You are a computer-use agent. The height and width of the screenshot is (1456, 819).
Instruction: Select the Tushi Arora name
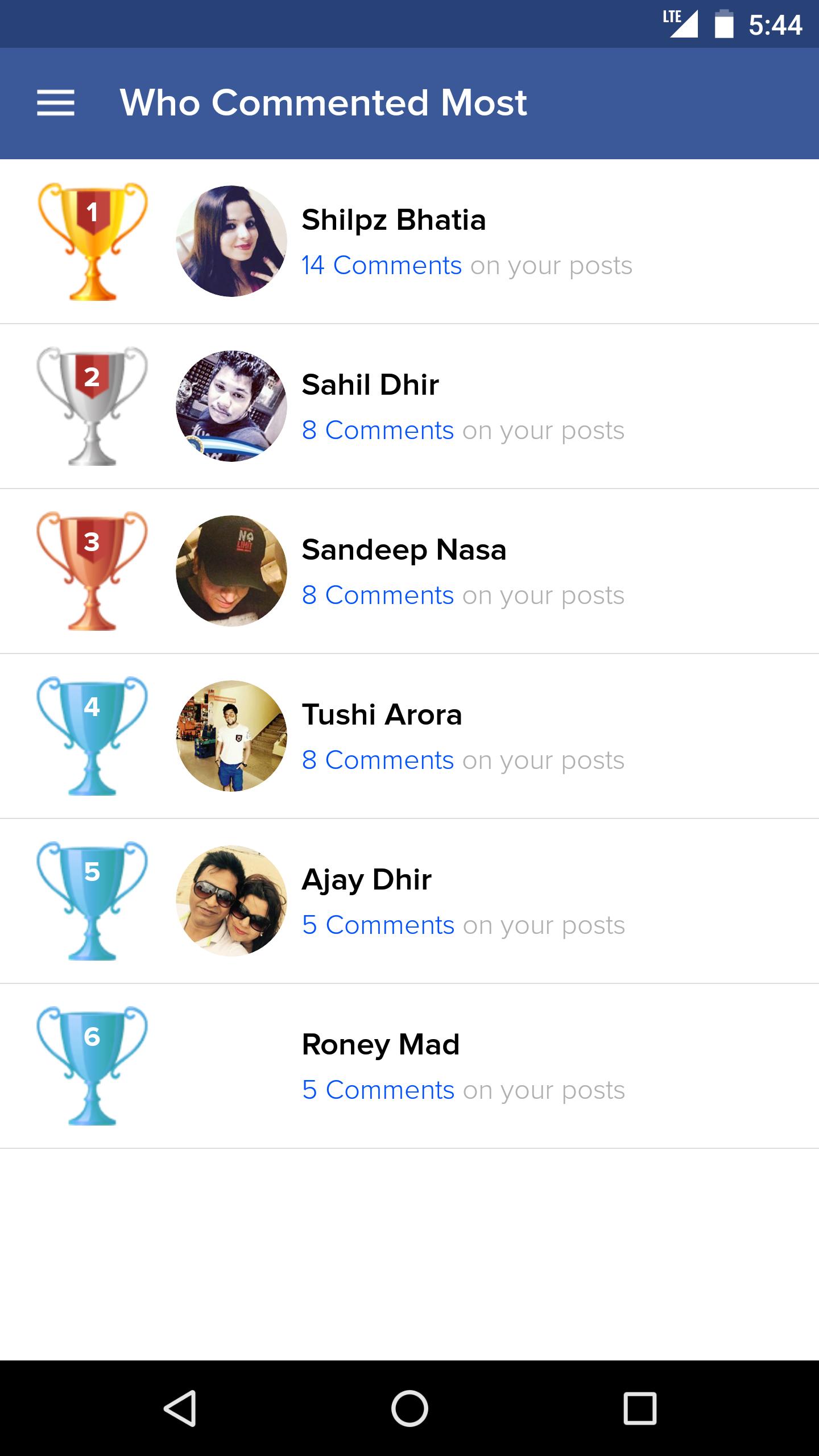point(382,714)
